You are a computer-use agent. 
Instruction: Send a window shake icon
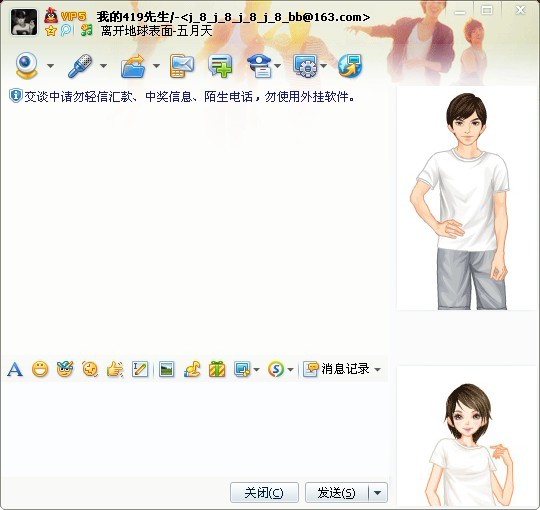pyautogui.click(x=90, y=370)
